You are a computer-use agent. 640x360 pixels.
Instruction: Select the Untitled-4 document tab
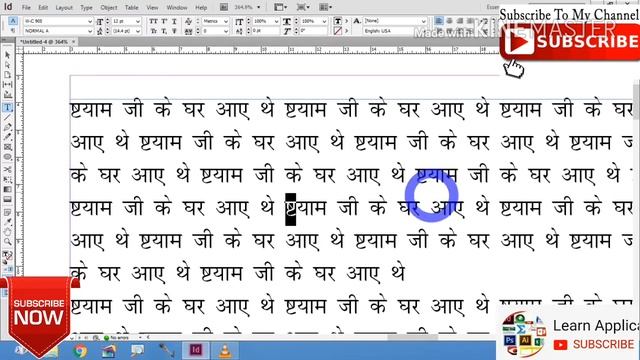[x=44, y=42]
